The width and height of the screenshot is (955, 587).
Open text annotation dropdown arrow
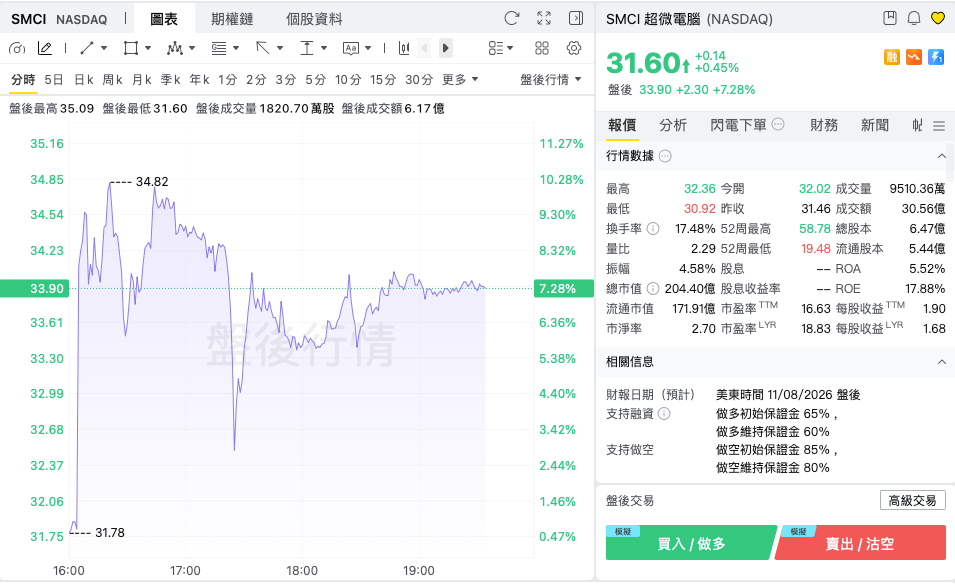coord(368,48)
